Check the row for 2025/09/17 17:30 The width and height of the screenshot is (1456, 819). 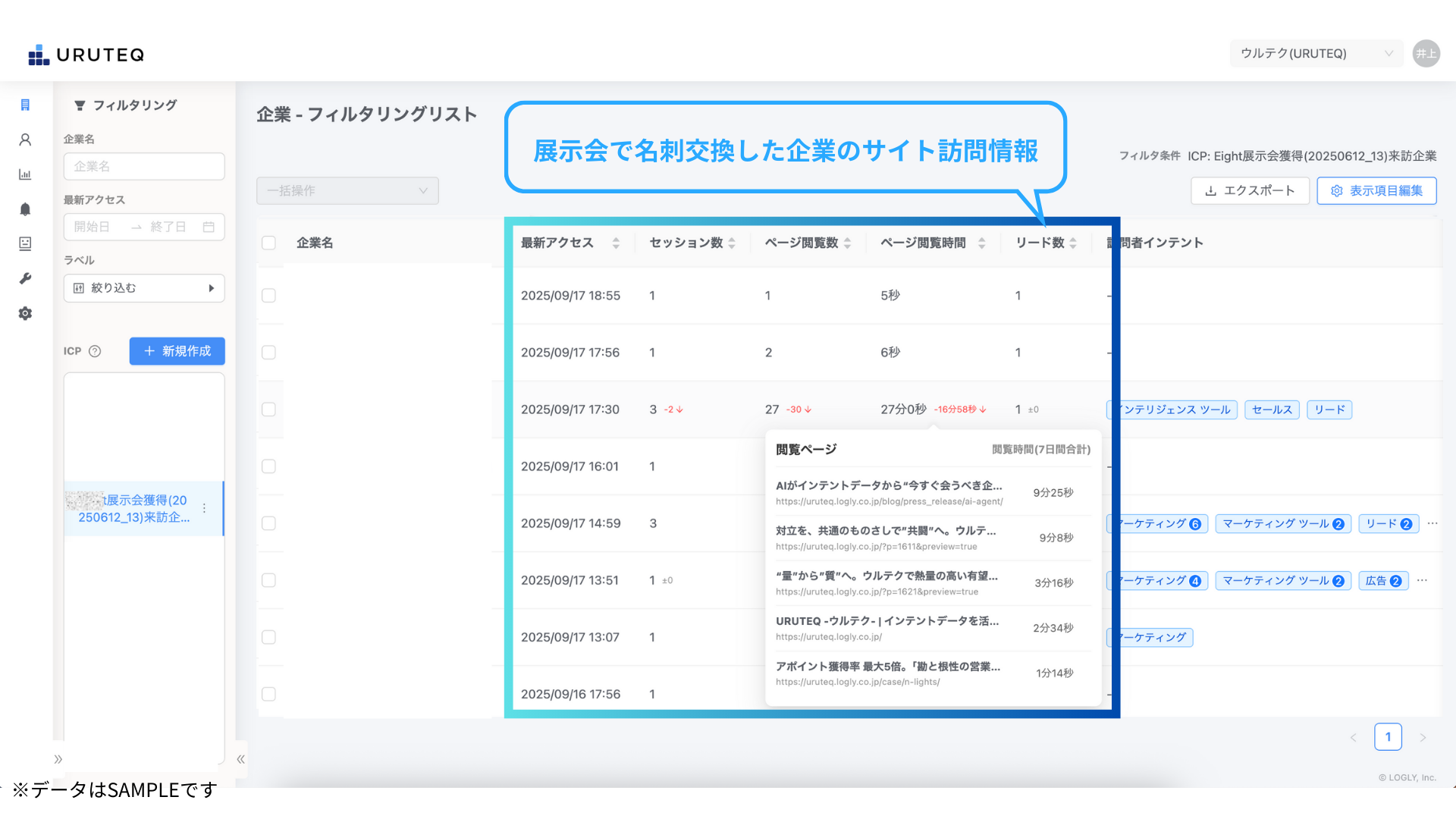(268, 409)
